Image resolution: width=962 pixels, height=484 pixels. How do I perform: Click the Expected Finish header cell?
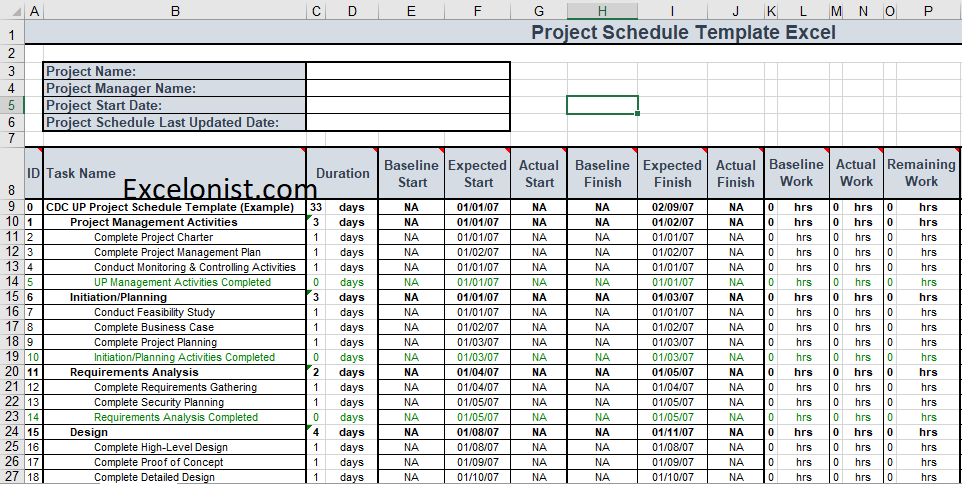(672, 173)
